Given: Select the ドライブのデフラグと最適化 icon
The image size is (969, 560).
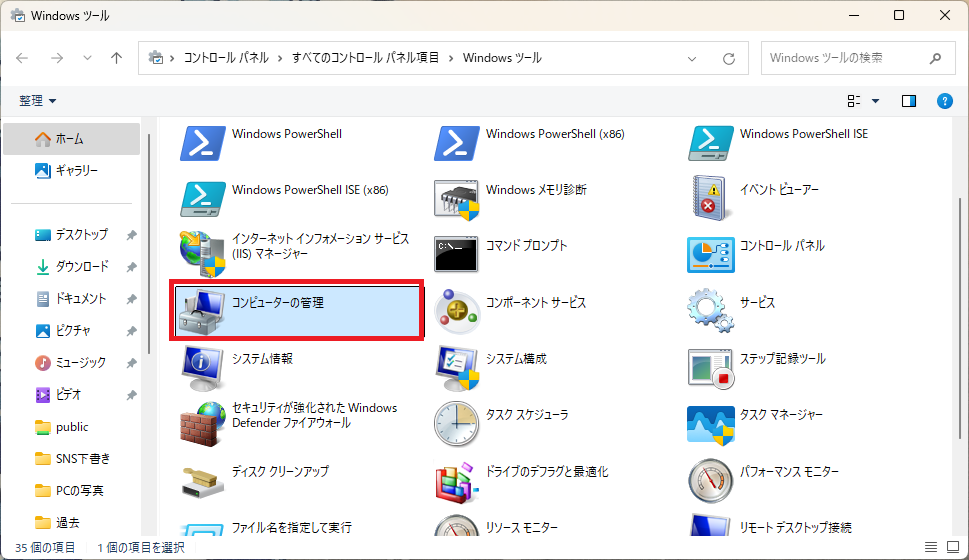Looking at the screenshot, I should click(x=457, y=482).
